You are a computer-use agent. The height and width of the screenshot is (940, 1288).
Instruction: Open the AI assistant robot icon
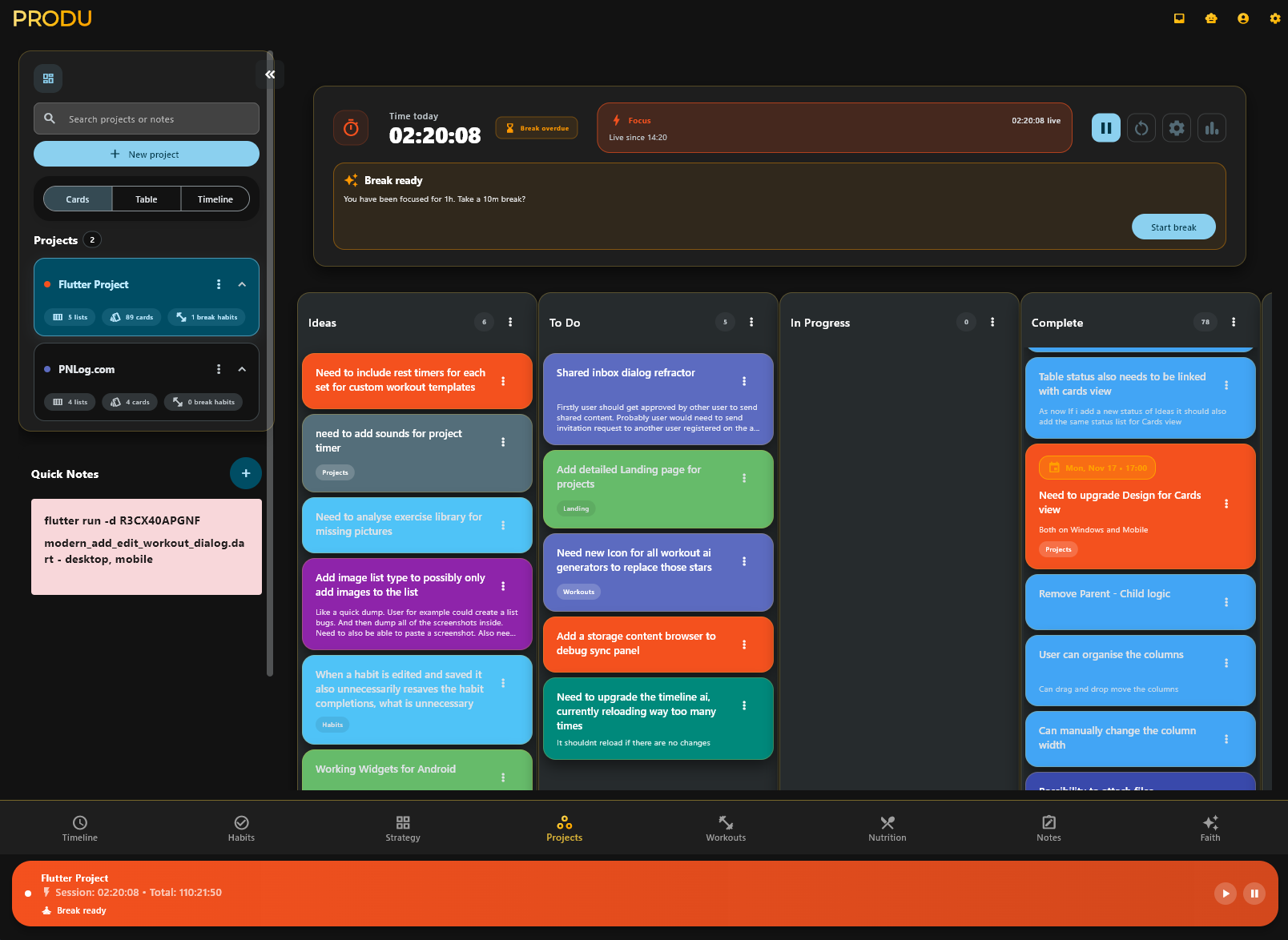tap(1210, 18)
